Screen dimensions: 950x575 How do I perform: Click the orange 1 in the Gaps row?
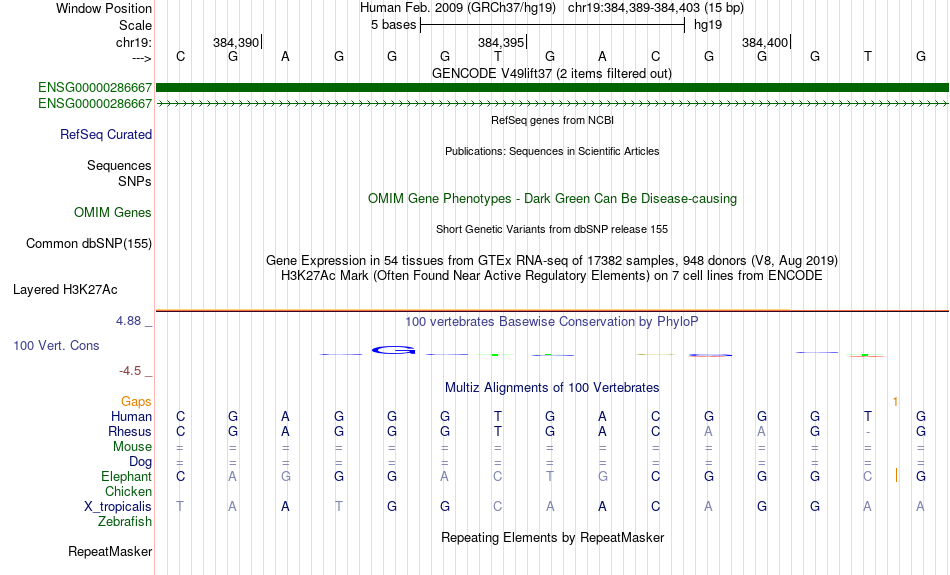[x=895, y=402]
